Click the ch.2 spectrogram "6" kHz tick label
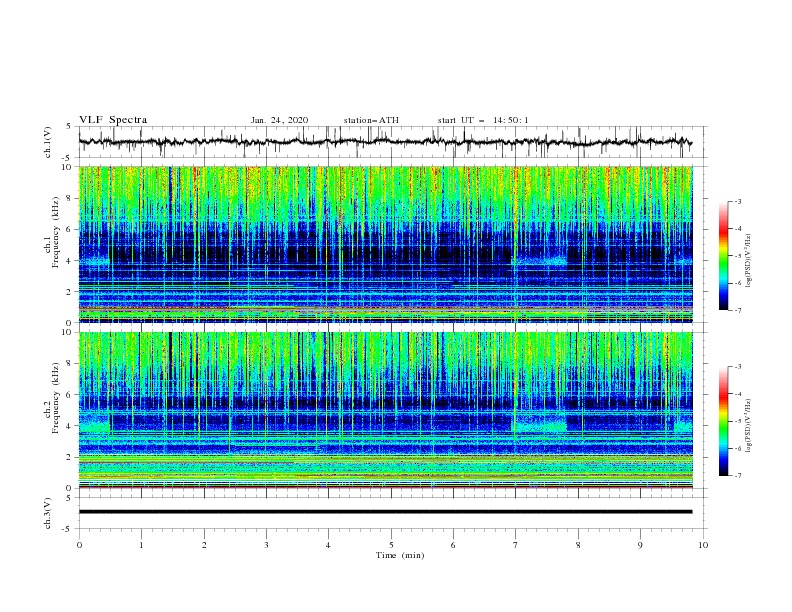Image resolution: width=792 pixels, height=612 pixels. [70, 395]
